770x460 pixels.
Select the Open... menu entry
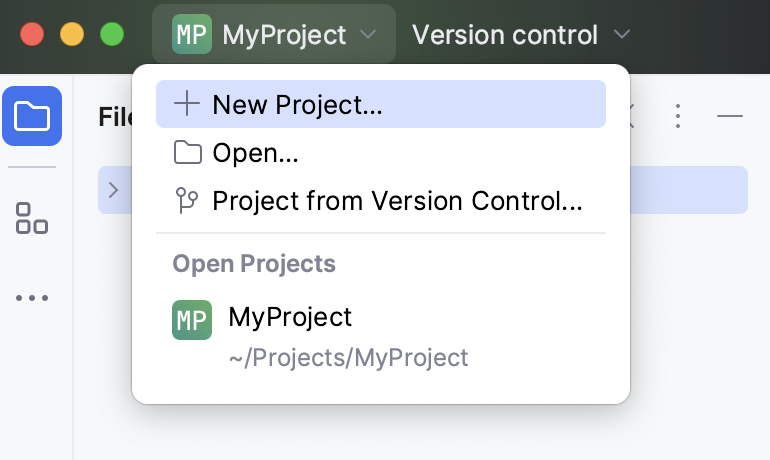click(255, 153)
